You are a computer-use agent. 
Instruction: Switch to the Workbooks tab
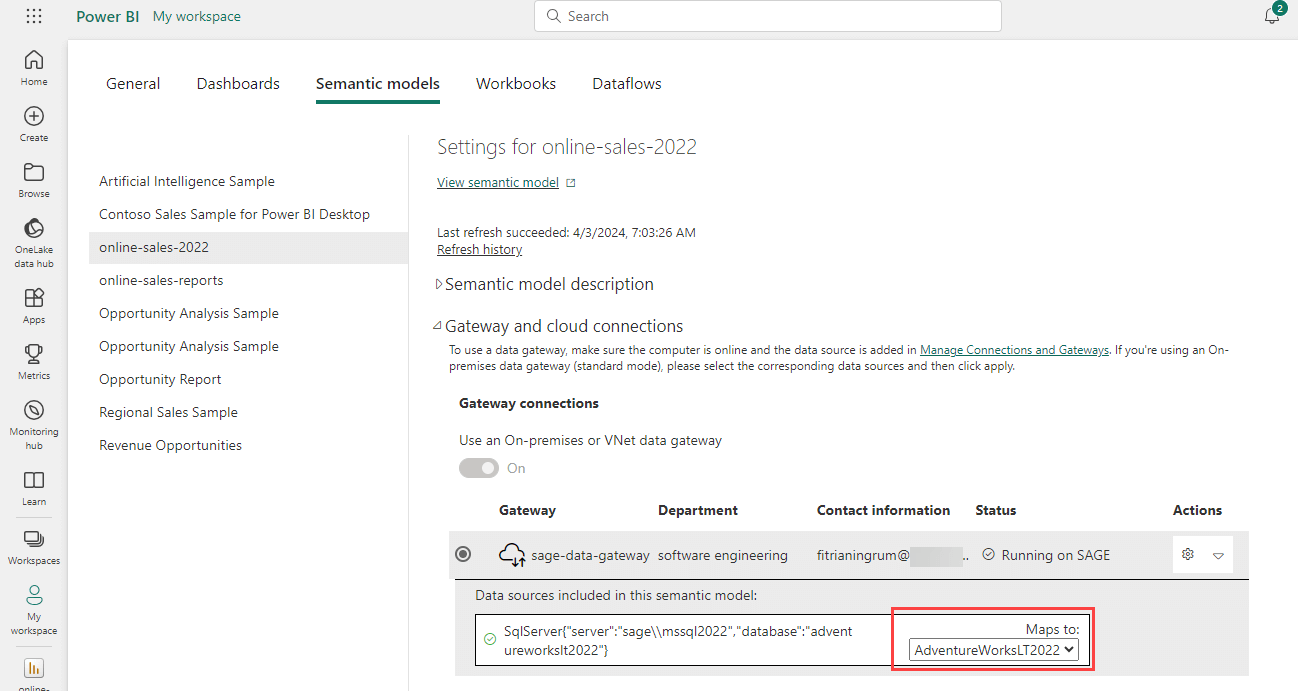(515, 83)
